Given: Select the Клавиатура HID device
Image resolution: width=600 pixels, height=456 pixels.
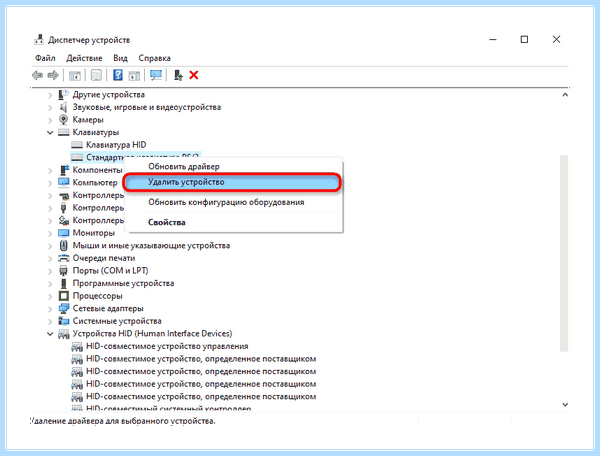Looking at the screenshot, I should [x=116, y=145].
